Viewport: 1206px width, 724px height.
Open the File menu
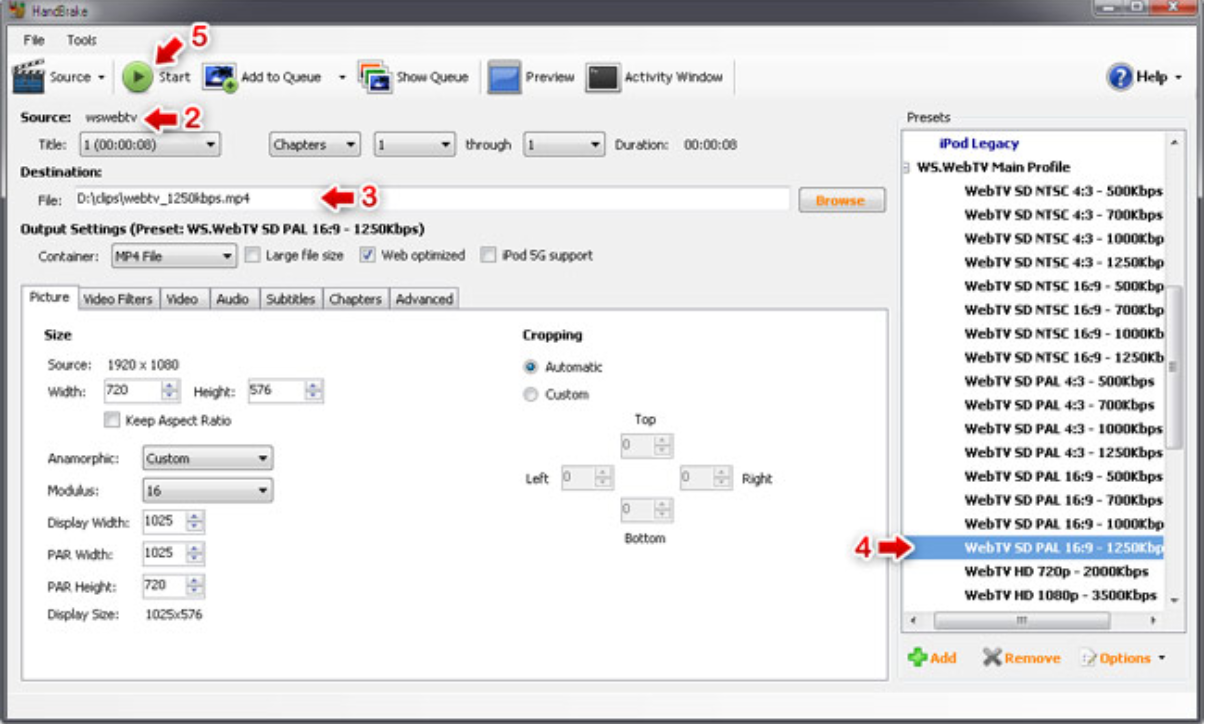pos(34,40)
